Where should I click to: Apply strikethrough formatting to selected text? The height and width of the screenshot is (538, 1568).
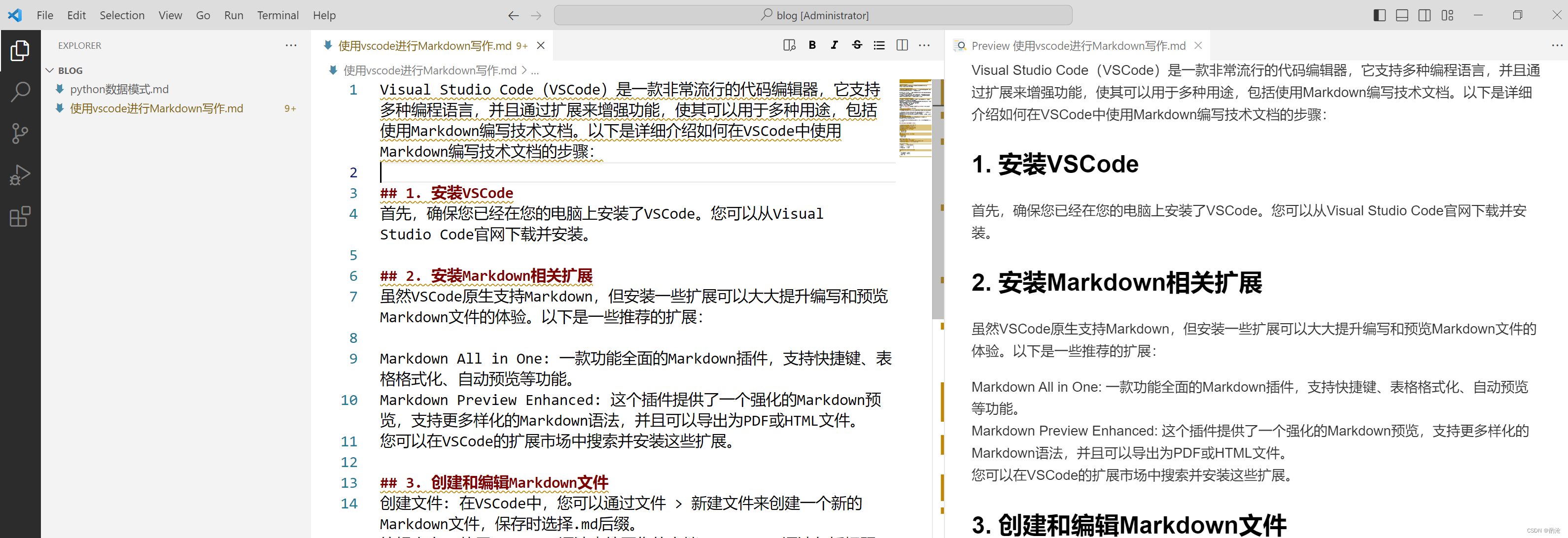point(856,45)
